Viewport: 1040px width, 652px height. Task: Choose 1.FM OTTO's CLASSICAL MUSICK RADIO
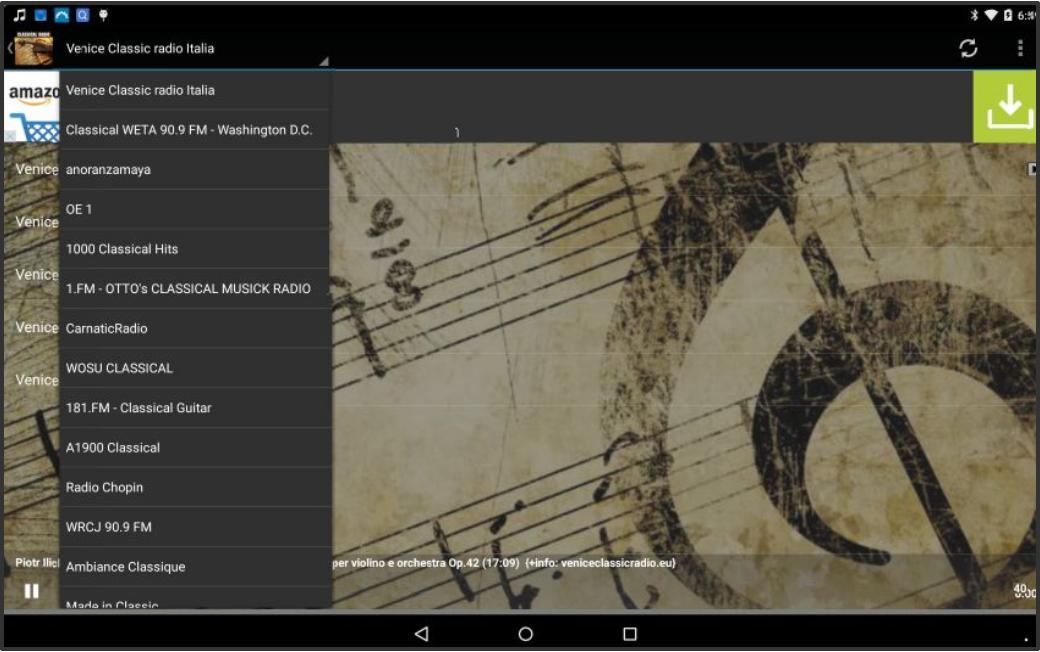pos(195,289)
